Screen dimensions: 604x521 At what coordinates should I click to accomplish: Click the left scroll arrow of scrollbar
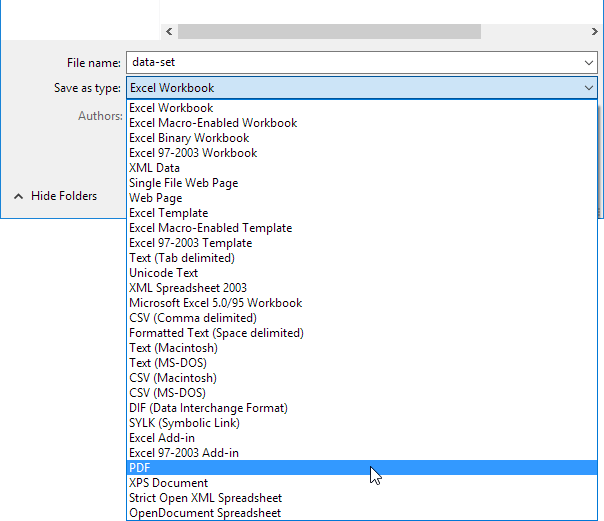169,31
